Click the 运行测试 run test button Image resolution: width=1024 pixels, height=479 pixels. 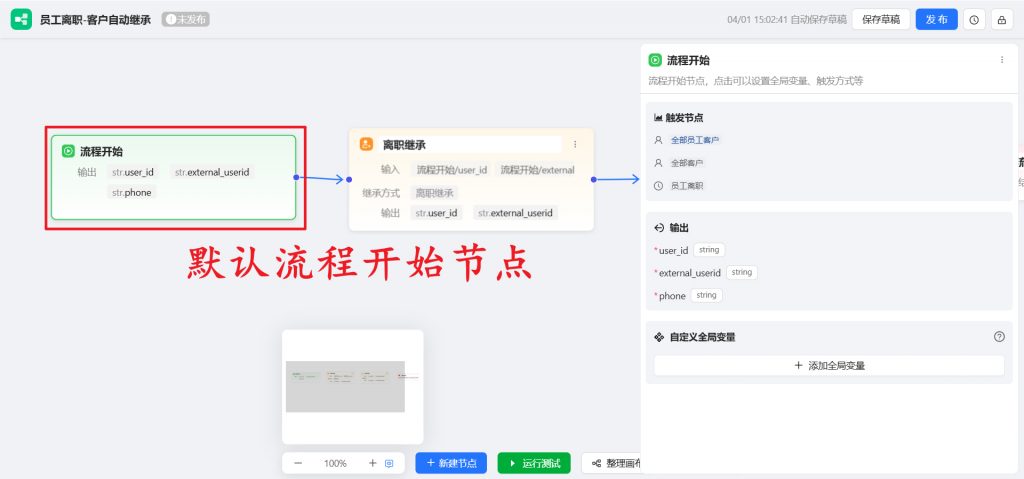pos(534,463)
